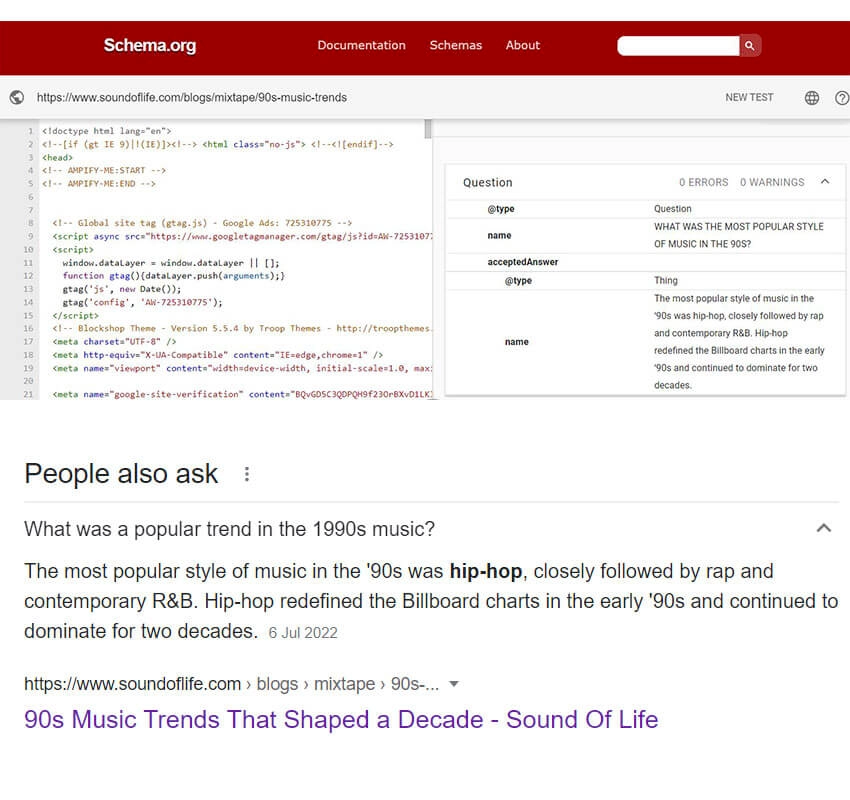The width and height of the screenshot is (850, 800).
Task: Click the '6 Jul 2022' date
Action: (303, 633)
